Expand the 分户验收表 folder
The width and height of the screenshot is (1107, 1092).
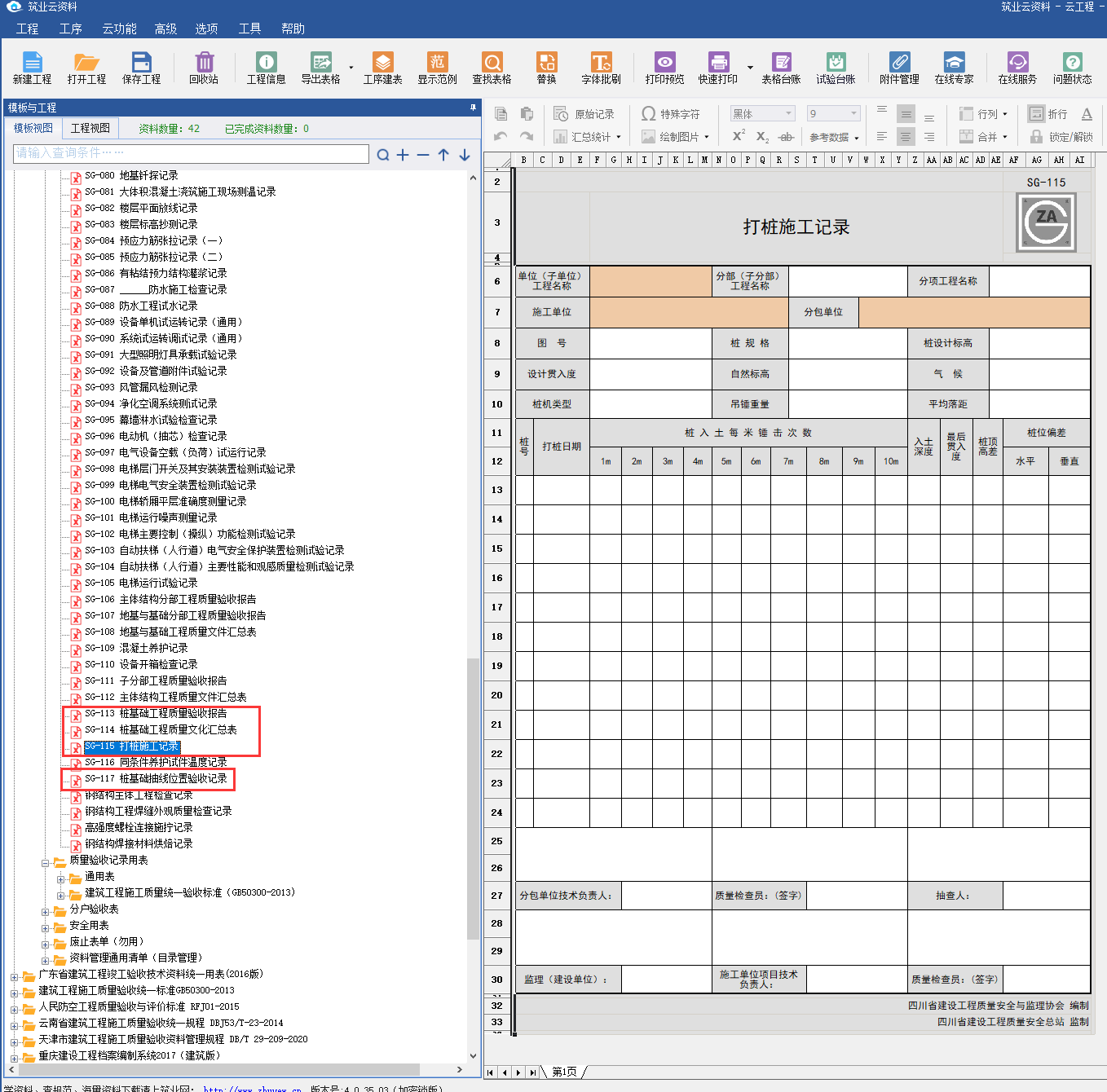[x=46, y=911]
